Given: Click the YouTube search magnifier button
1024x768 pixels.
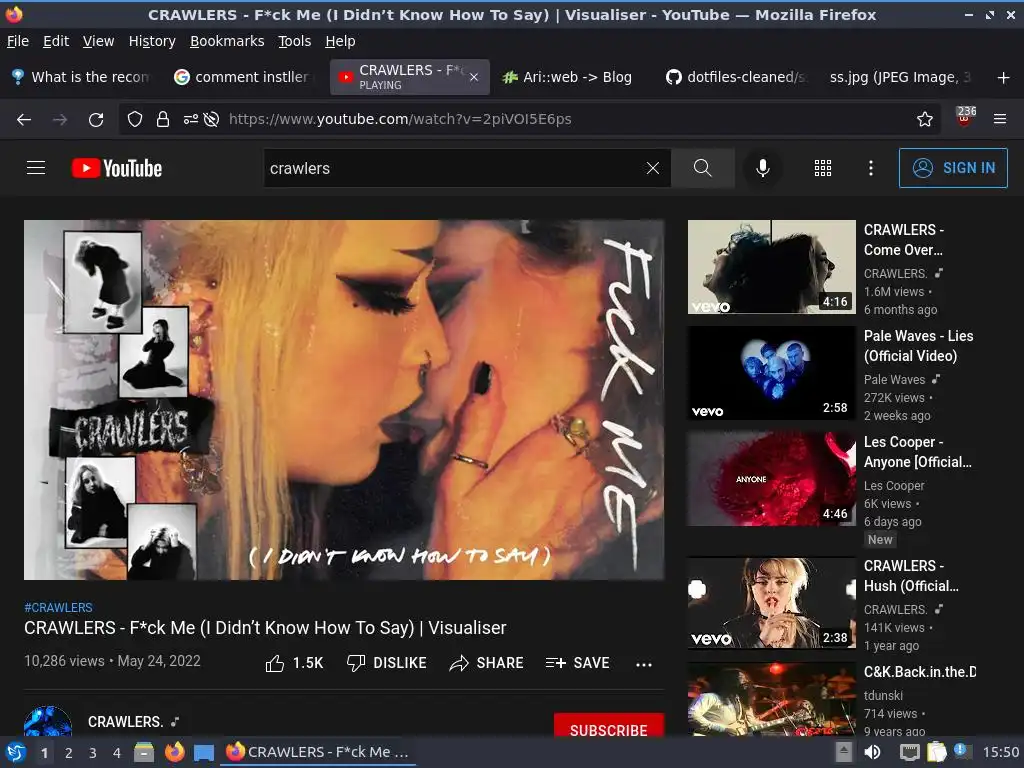Looking at the screenshot, I should point(703,168).
